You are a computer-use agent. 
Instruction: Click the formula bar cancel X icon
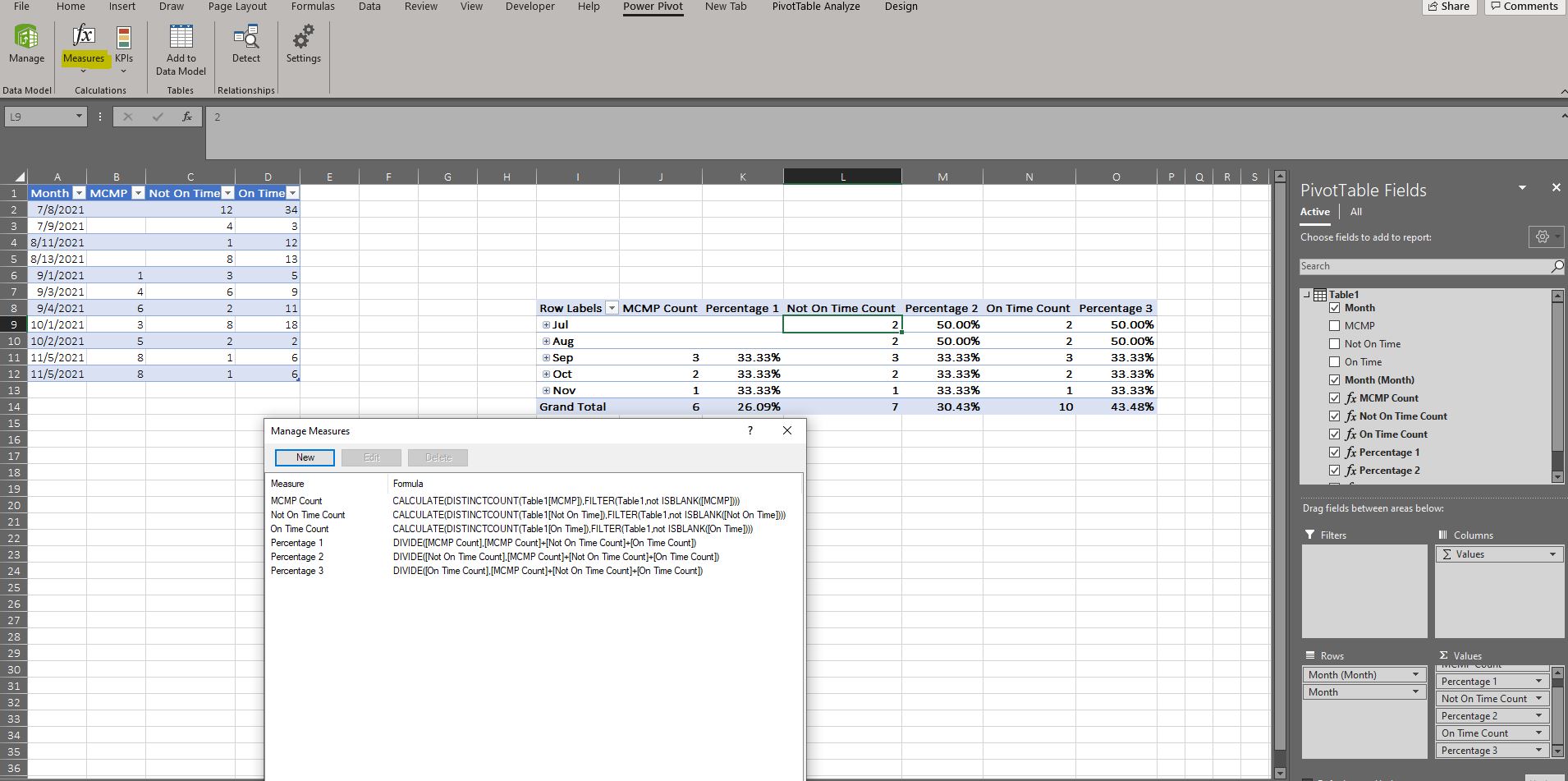127,117
